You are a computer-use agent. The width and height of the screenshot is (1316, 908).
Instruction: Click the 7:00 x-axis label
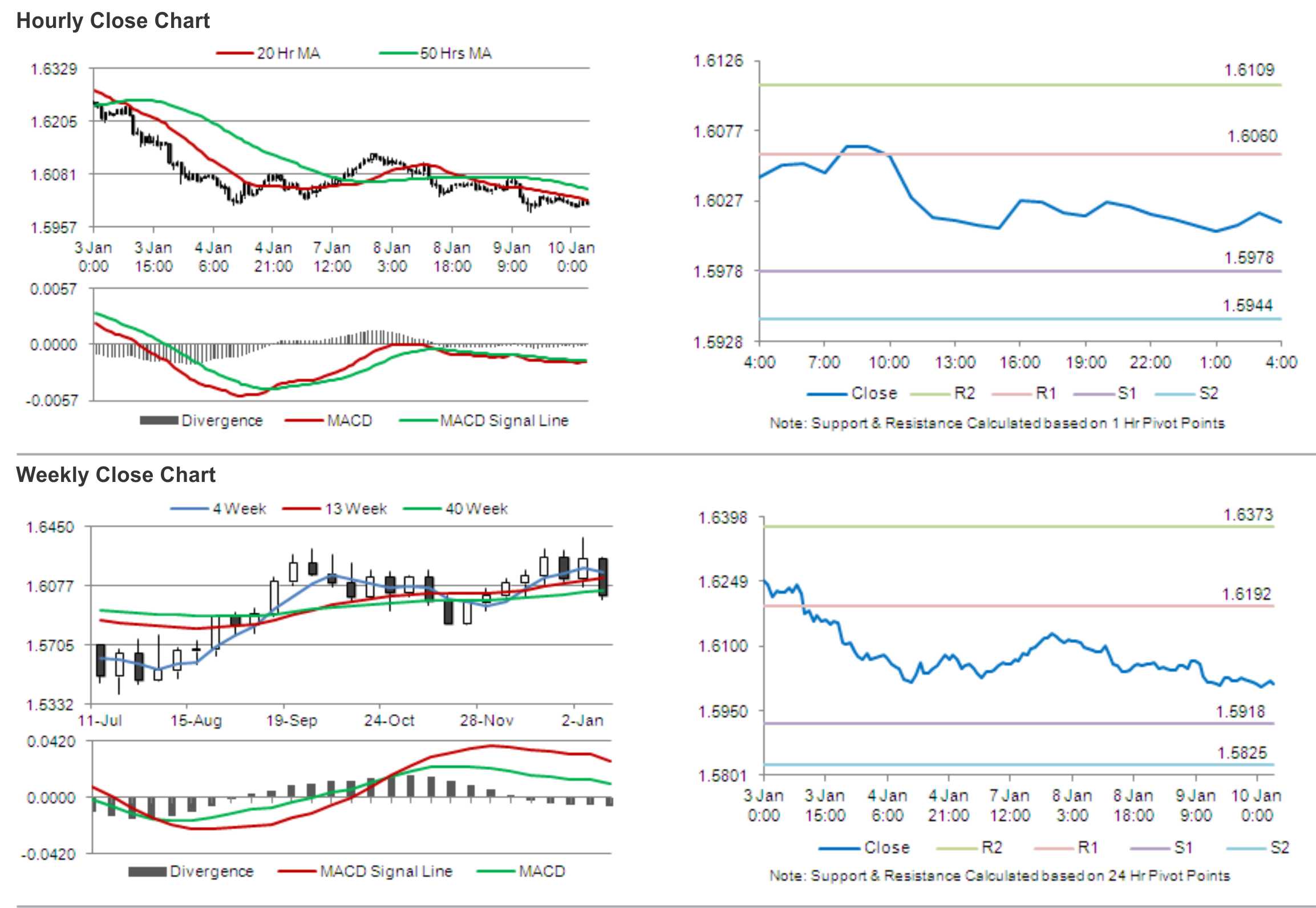(824, 362)
